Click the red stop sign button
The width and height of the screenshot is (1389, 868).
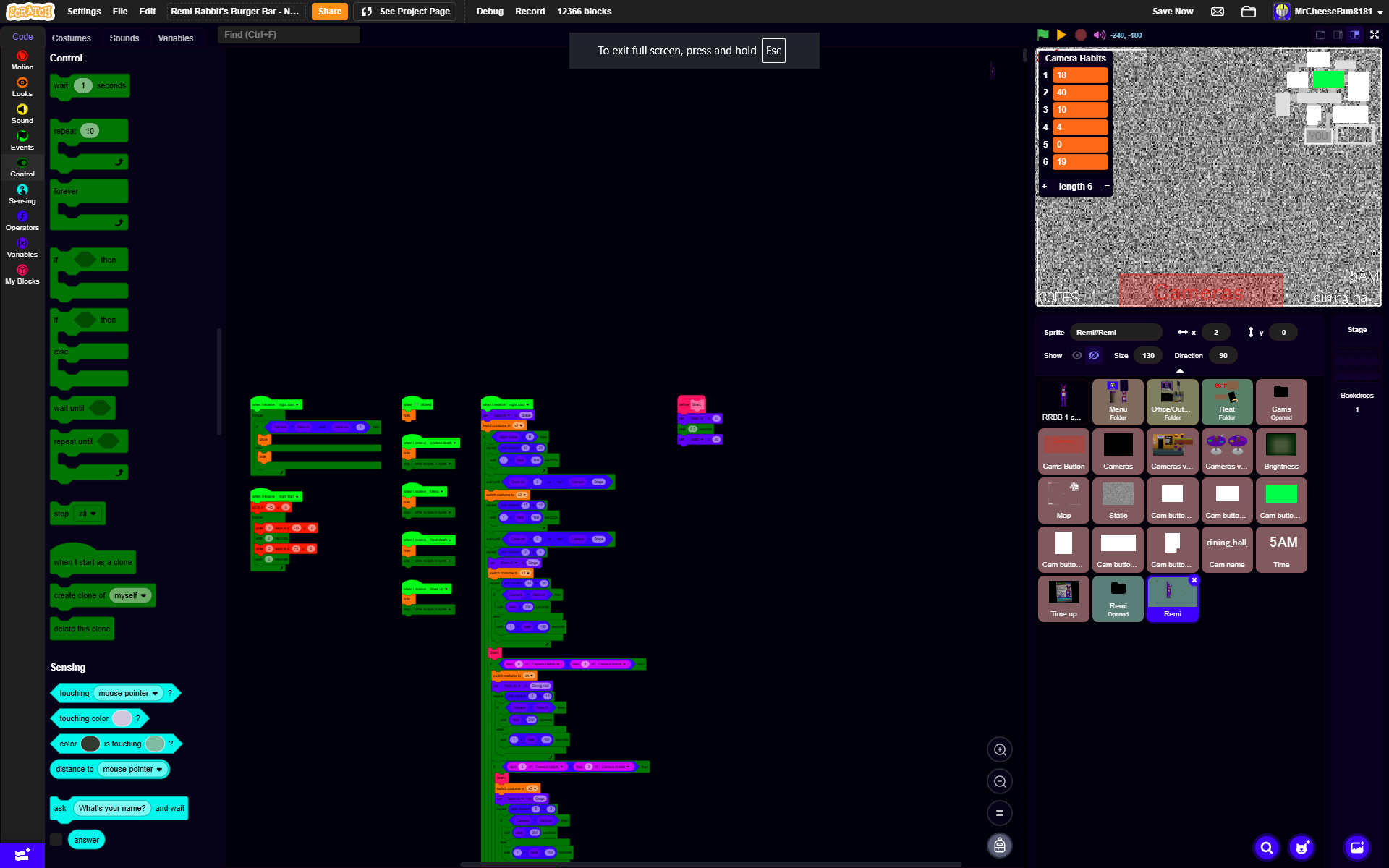[1080, 34]
